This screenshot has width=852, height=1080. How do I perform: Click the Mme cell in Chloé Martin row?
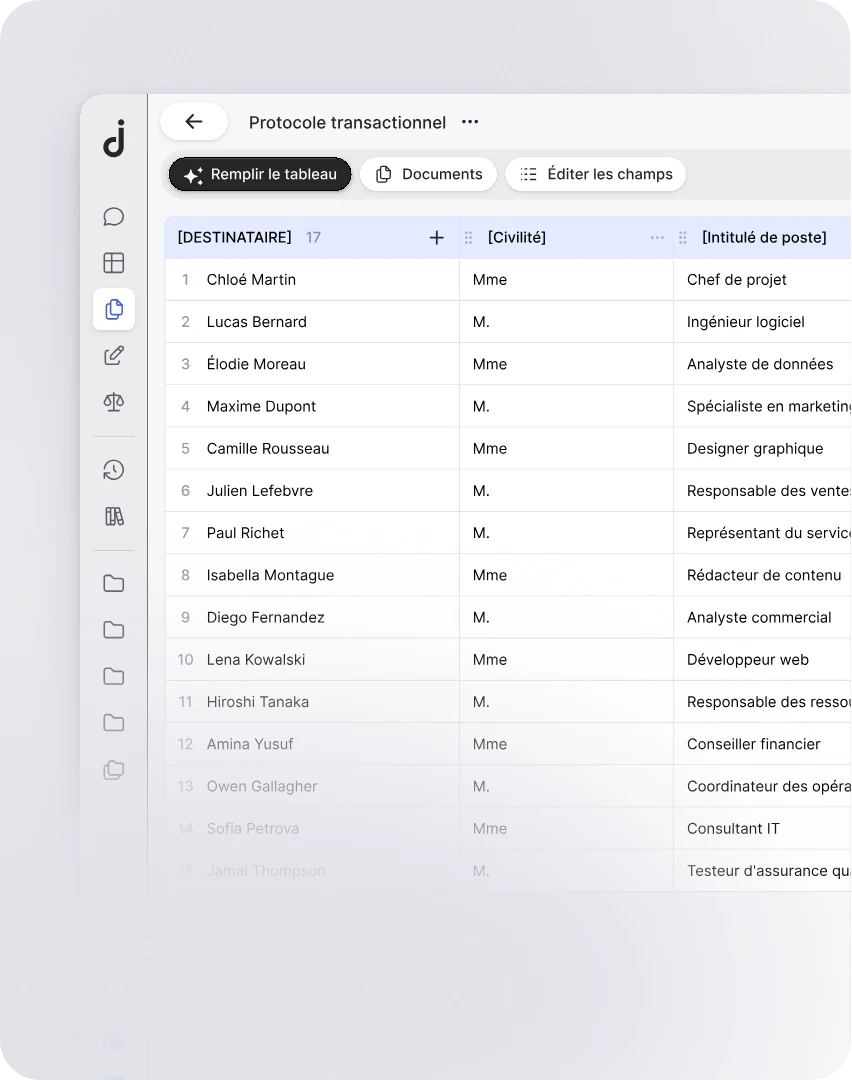pos(566,280)
